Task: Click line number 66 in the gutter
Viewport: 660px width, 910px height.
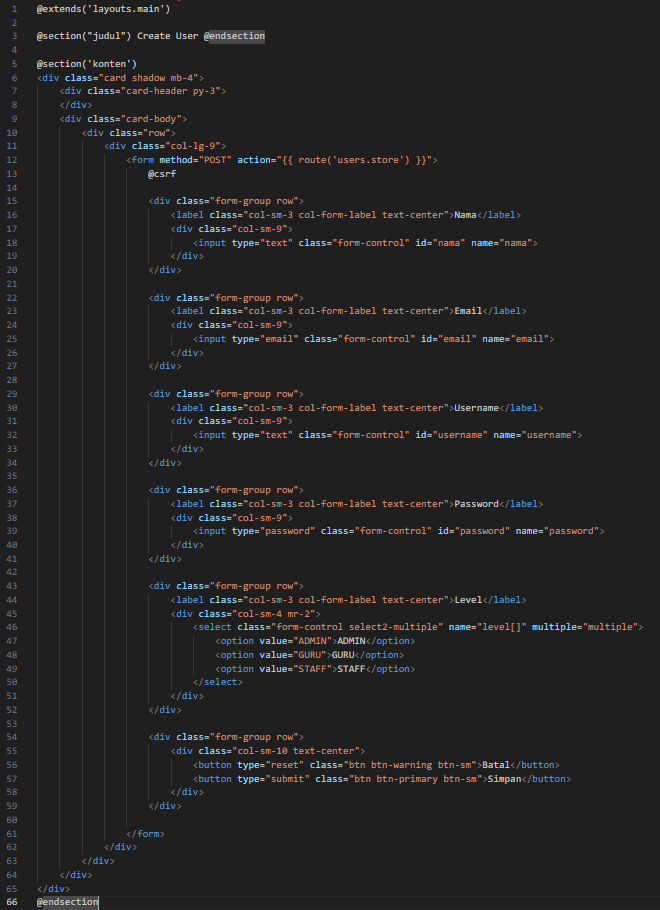Action: tap(12, 902)
